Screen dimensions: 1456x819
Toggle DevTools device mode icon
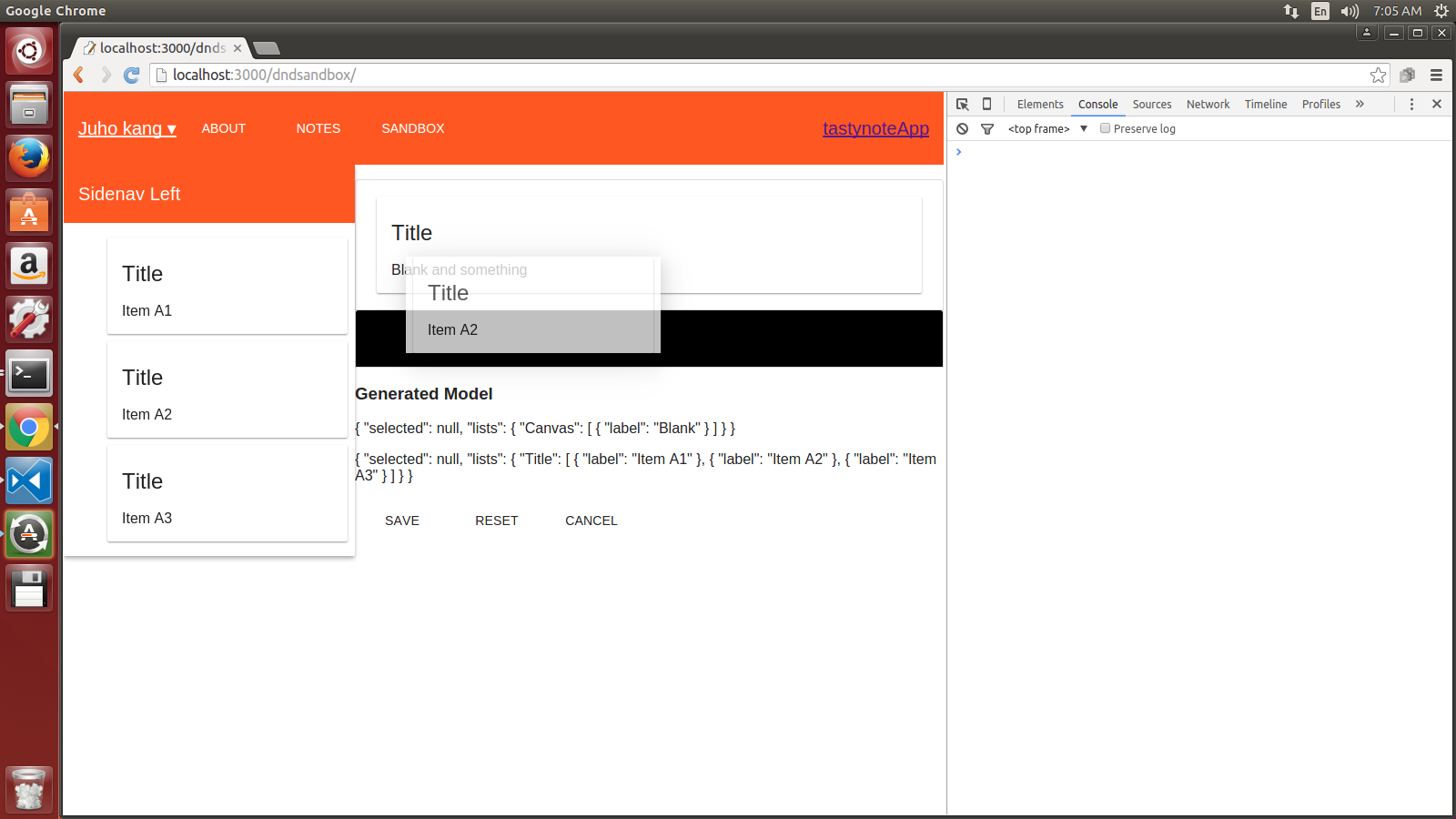(986, 104)
